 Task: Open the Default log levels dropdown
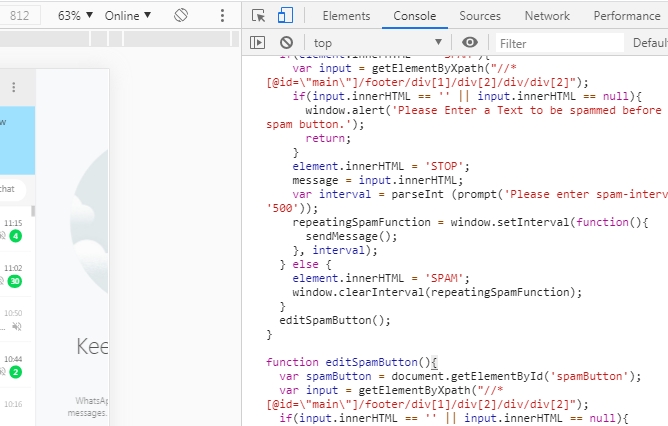649,43
